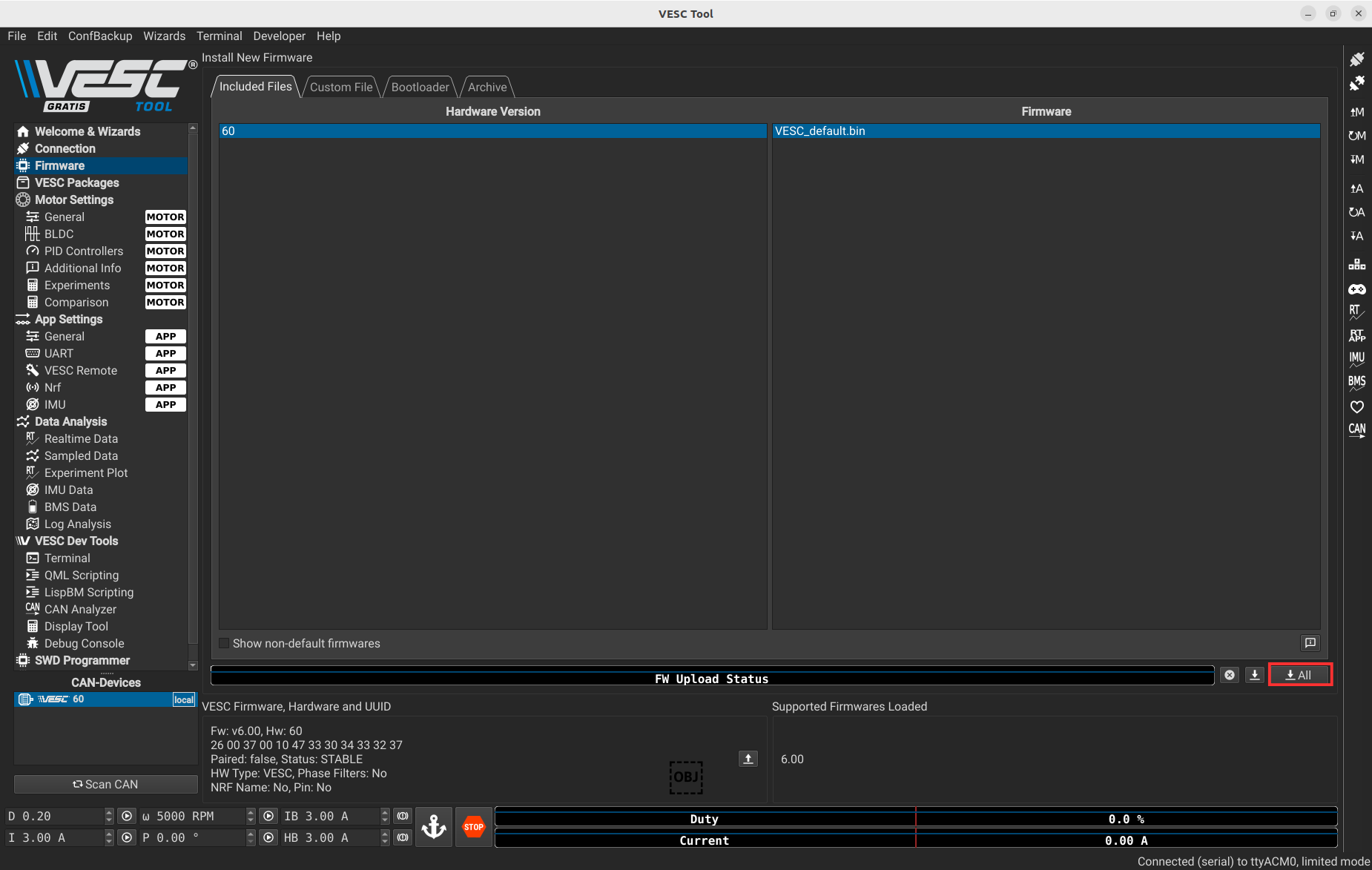This screenshot has height=870, width=1372.
Task: Click the anchor switch-off button
Action: coord(434,826)
